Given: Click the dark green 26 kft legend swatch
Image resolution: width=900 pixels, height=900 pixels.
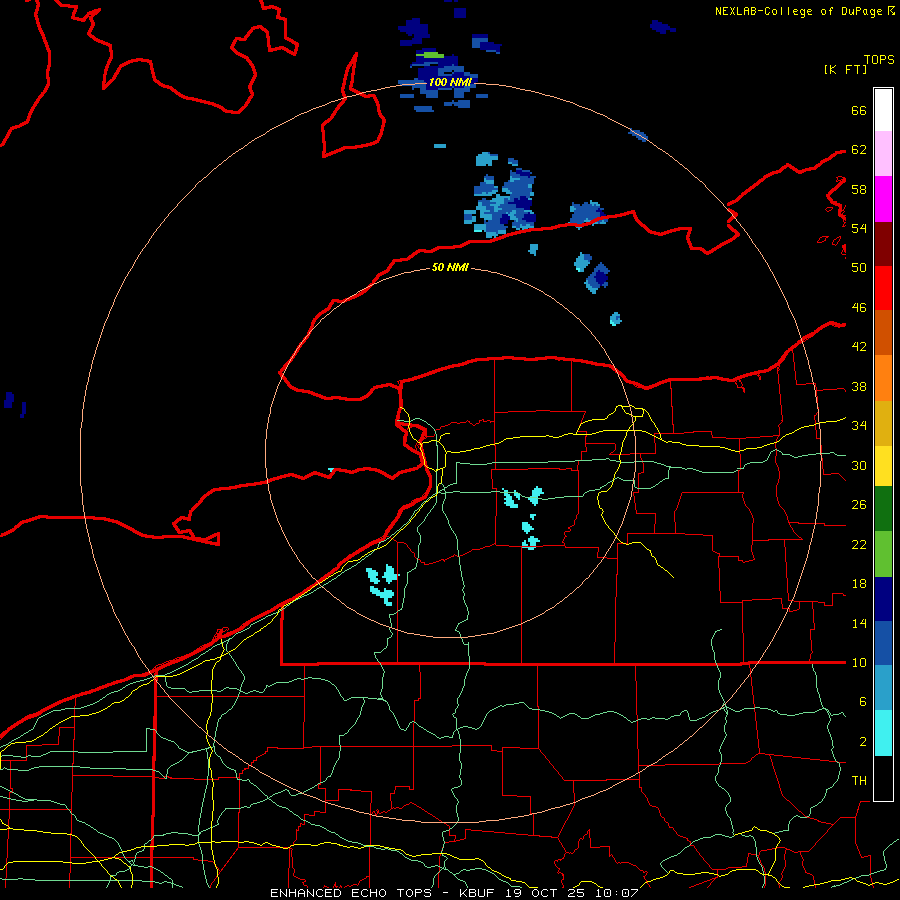Looking at the screenshot, I should point(883,509).
